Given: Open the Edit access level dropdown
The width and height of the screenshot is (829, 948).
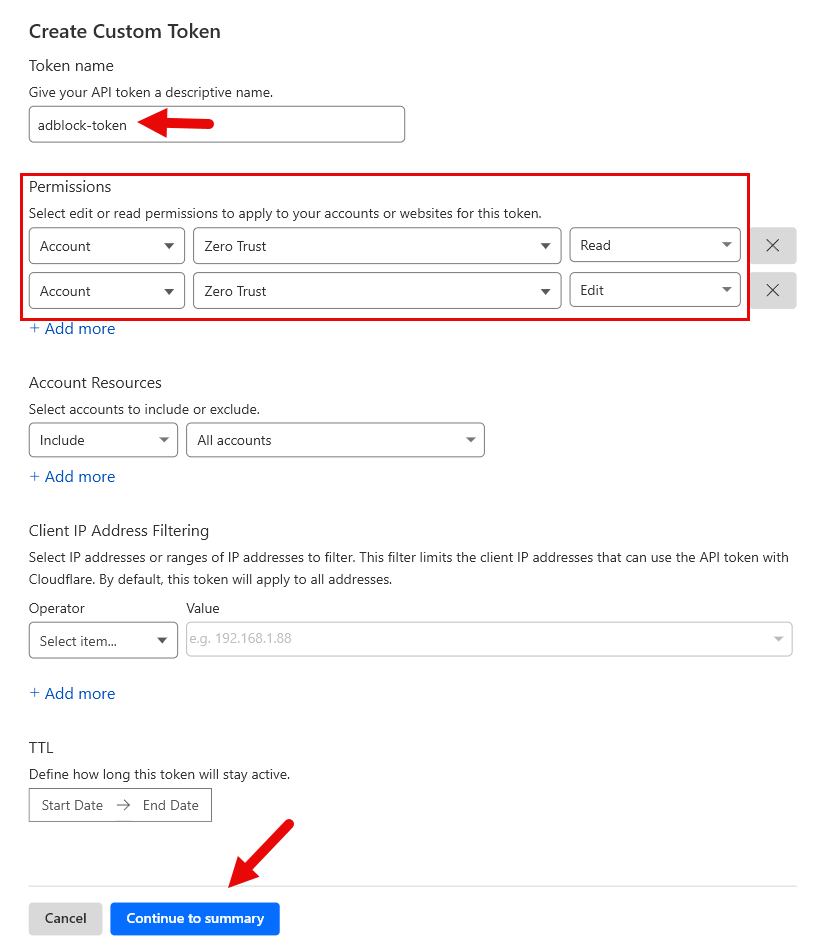Looking at the screenshot, I should click(655, 291).
